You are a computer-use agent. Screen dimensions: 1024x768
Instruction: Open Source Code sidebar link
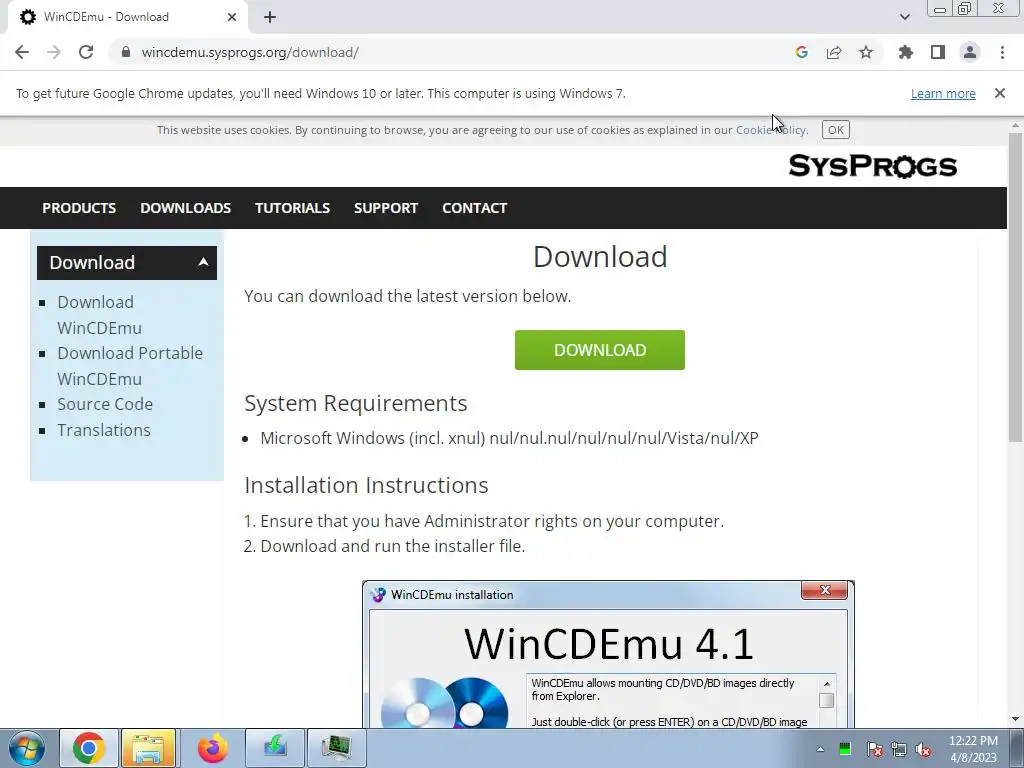(x=104, y=404)
